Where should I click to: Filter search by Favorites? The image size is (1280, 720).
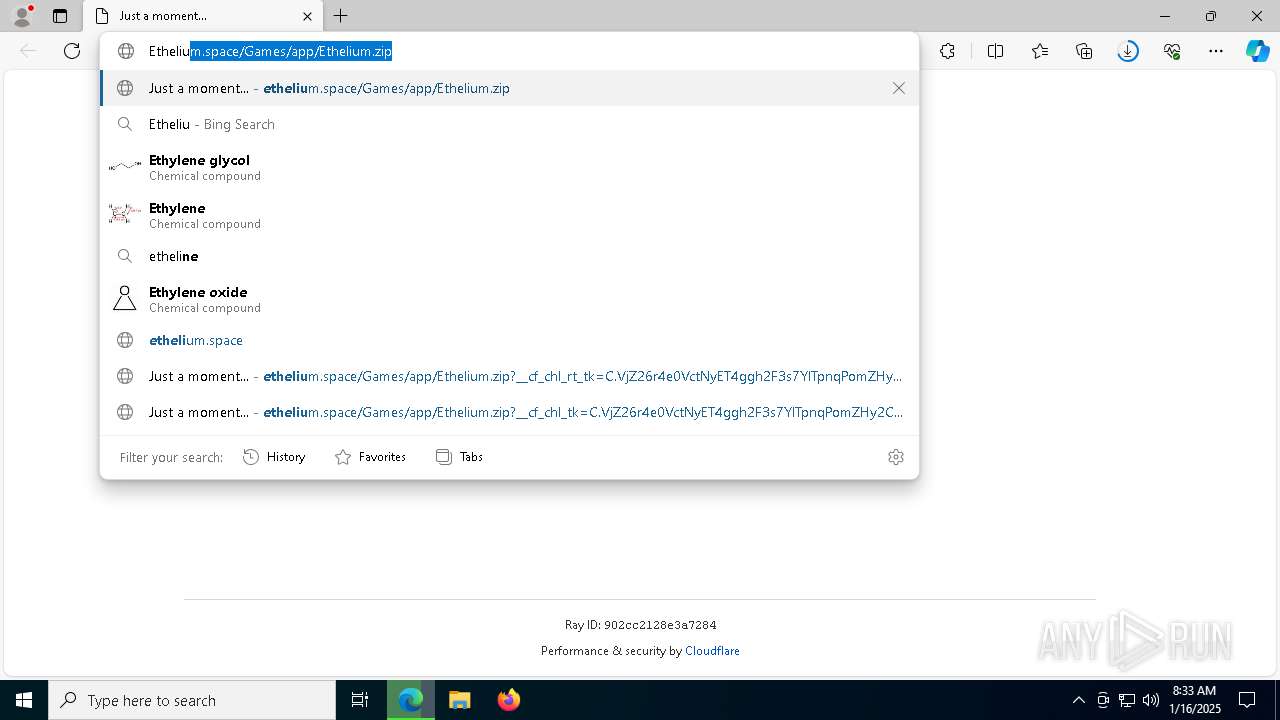tap(370, 457)
